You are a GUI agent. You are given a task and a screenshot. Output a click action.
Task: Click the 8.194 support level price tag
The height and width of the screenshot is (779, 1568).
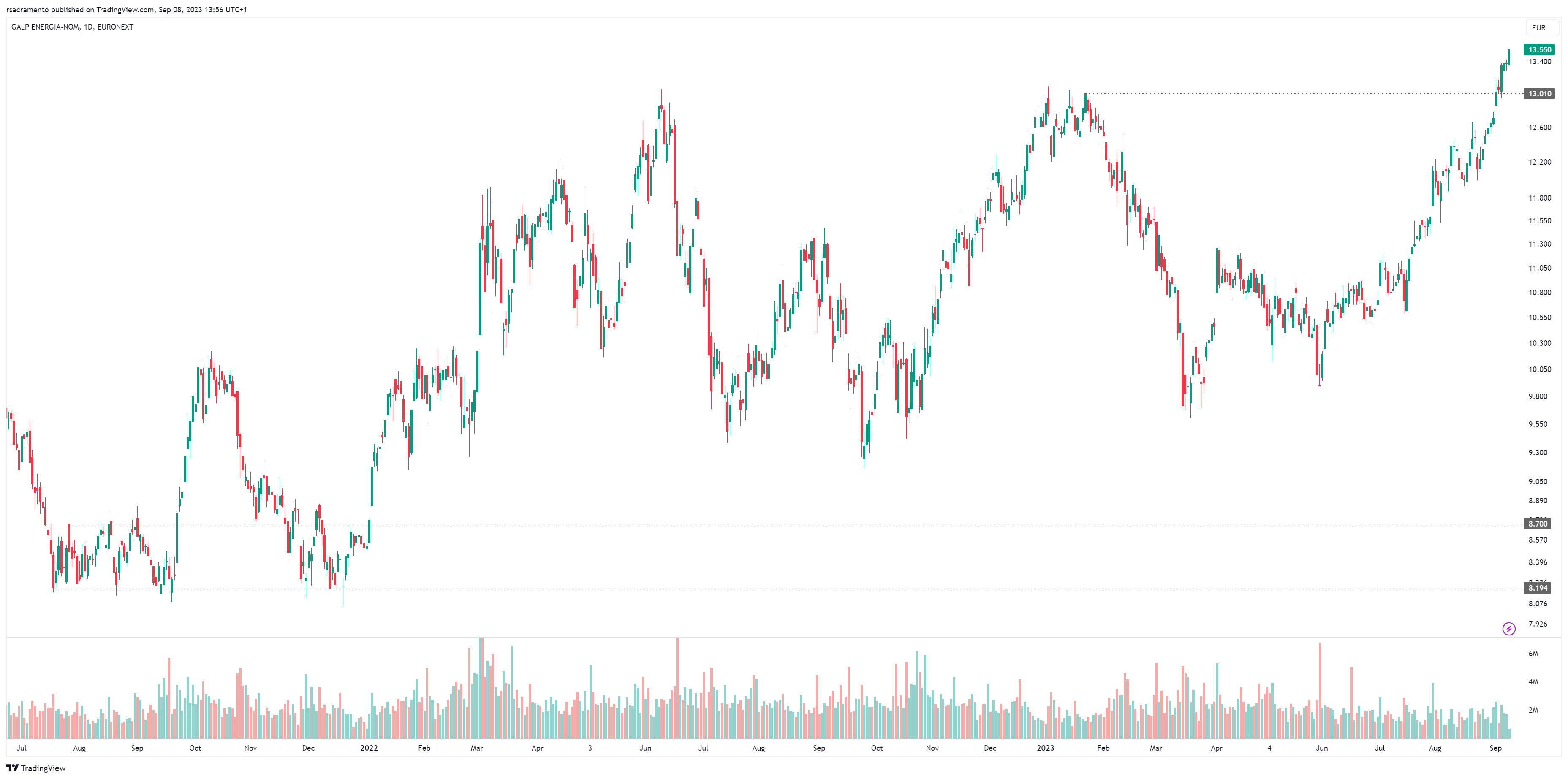tap(1538, 588)
